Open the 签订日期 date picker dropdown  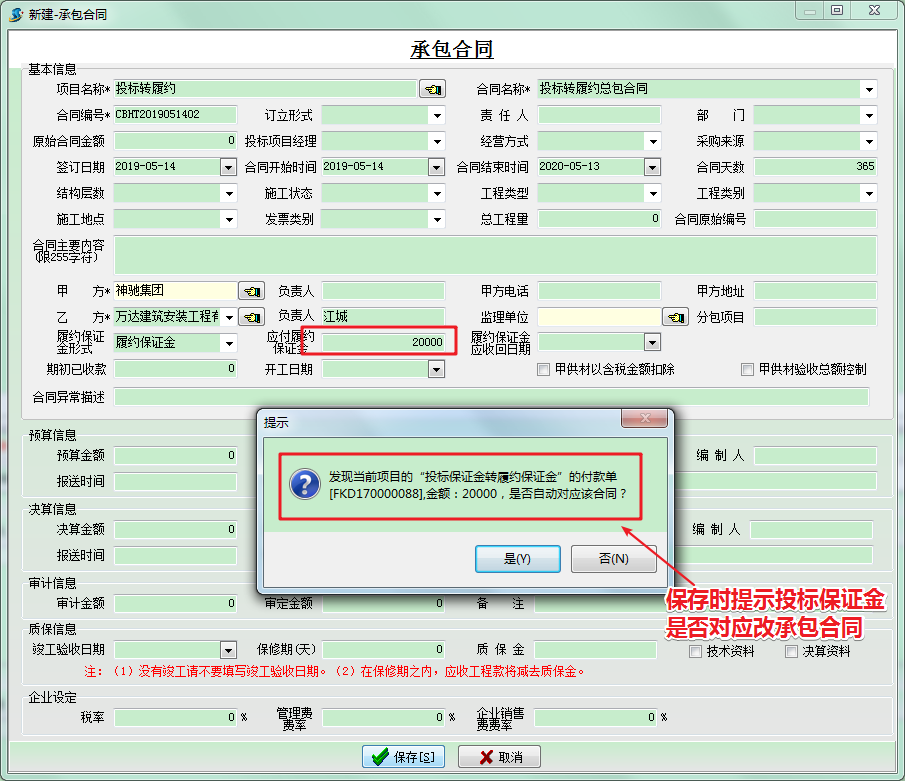pos(228,167)
